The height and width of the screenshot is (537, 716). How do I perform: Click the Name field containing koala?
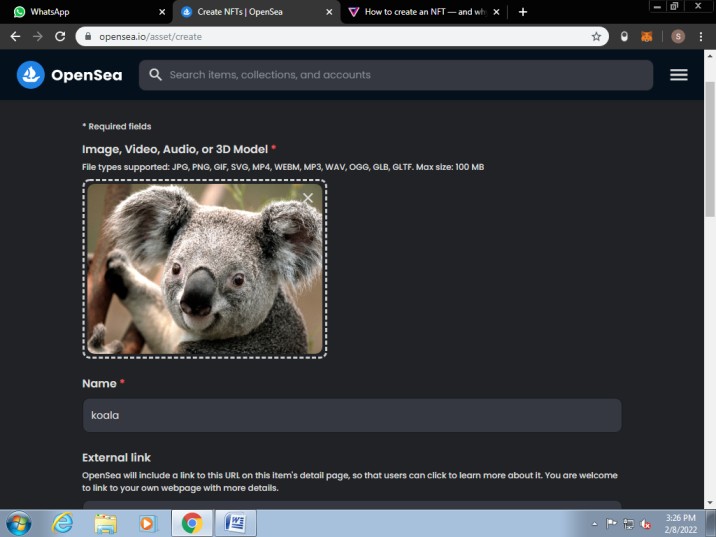coord(351,415)
